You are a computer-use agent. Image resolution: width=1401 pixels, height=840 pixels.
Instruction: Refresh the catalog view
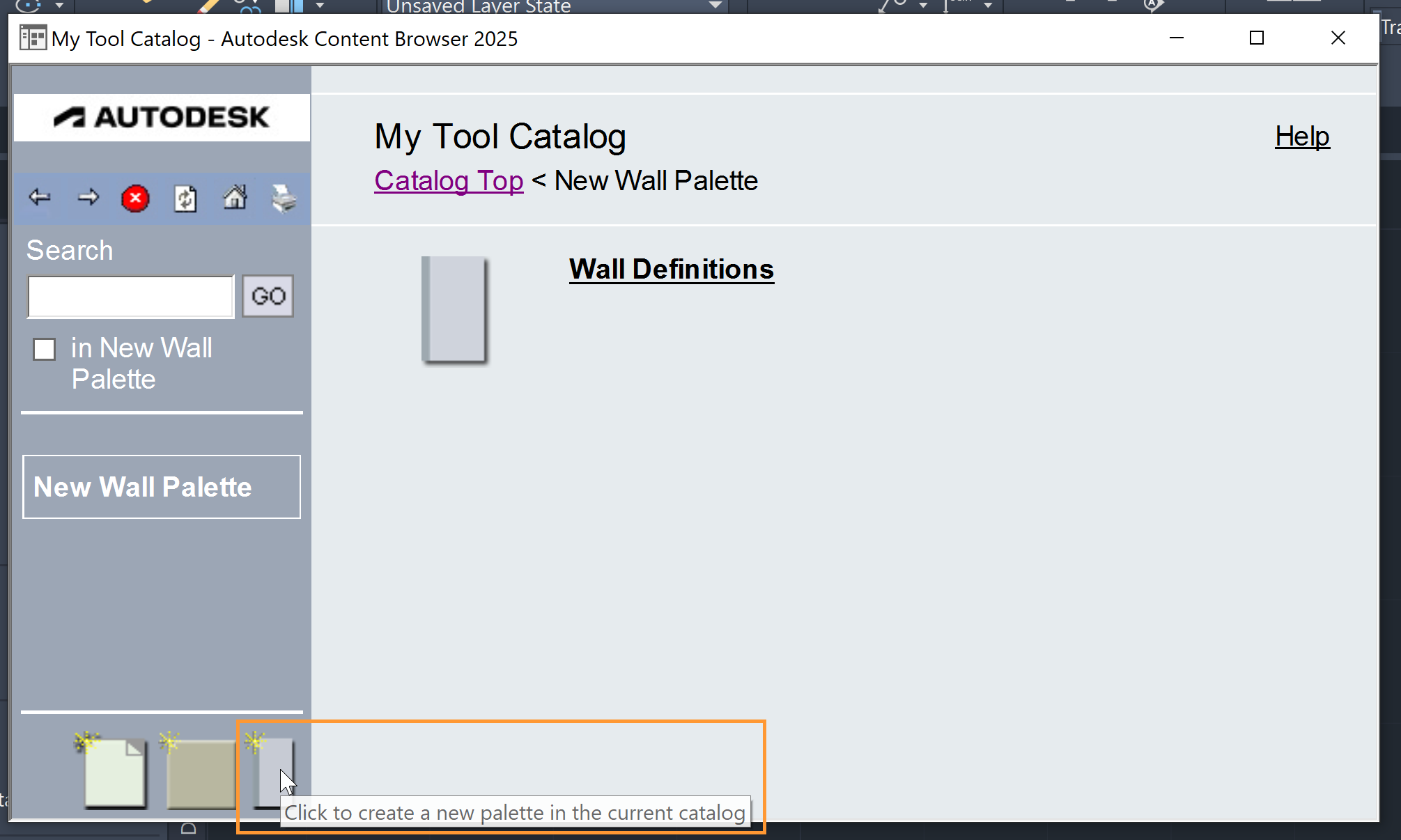click(185, 199)
